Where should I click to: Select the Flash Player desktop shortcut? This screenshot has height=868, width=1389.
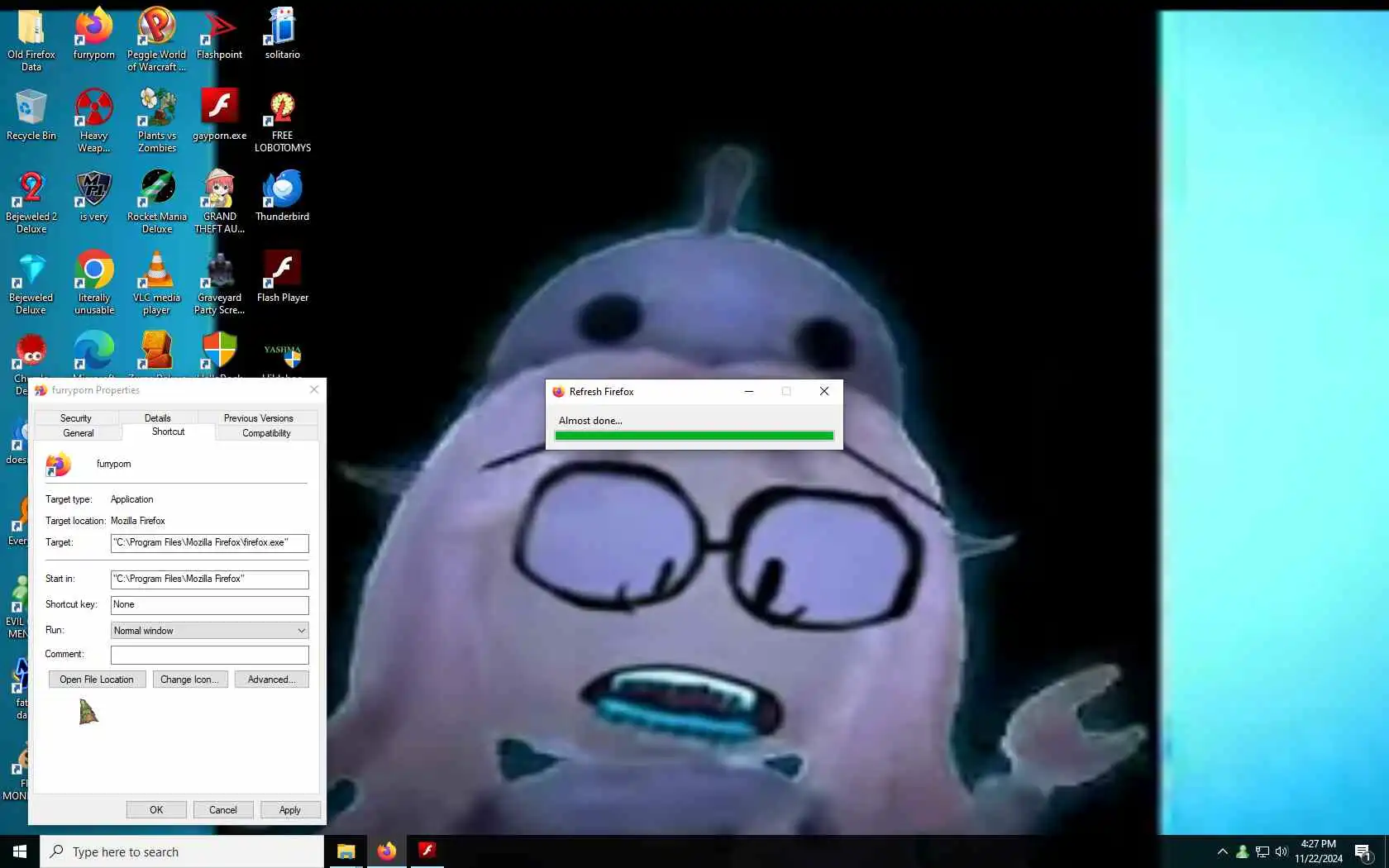(282, 269)
